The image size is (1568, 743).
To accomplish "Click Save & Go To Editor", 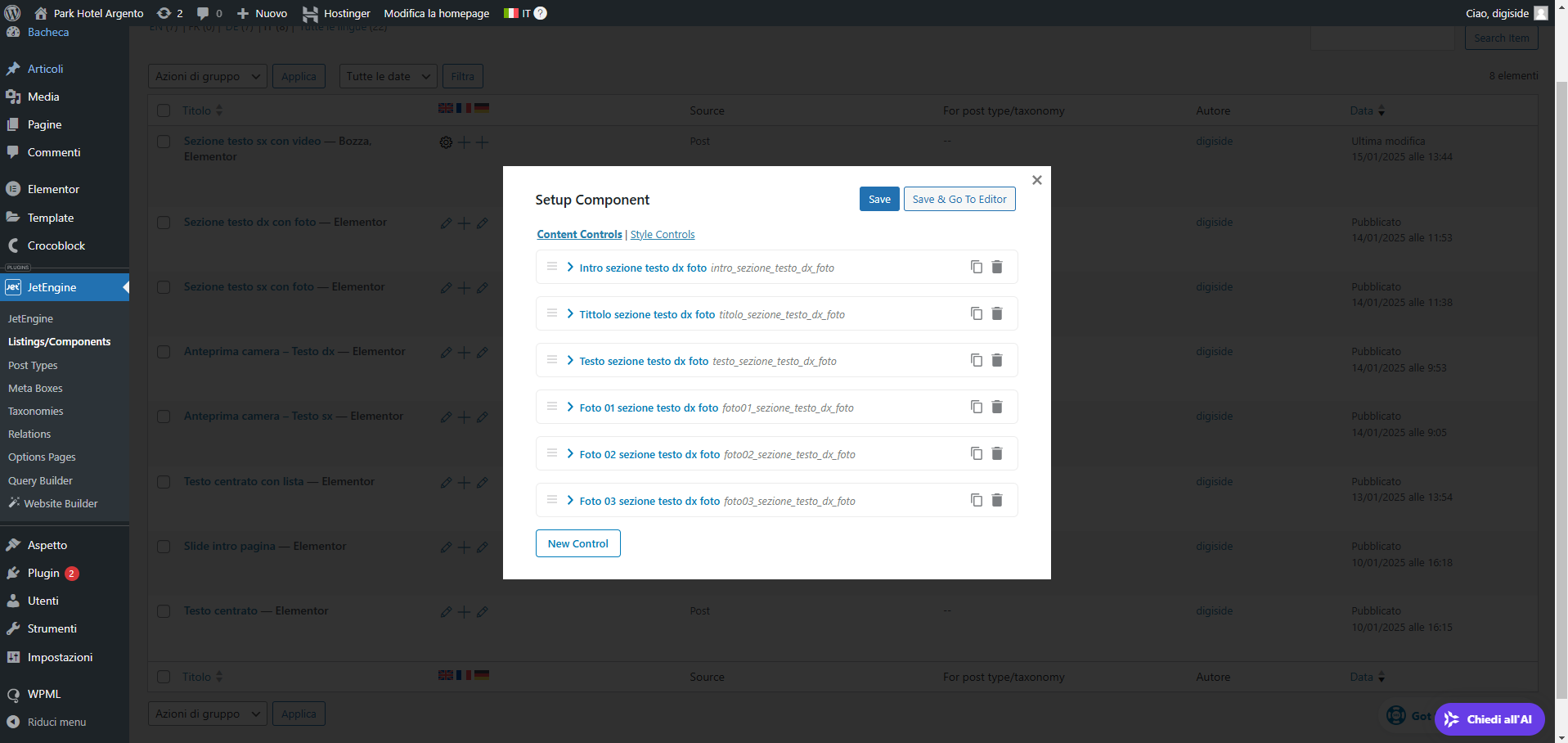I will point(959,199).
